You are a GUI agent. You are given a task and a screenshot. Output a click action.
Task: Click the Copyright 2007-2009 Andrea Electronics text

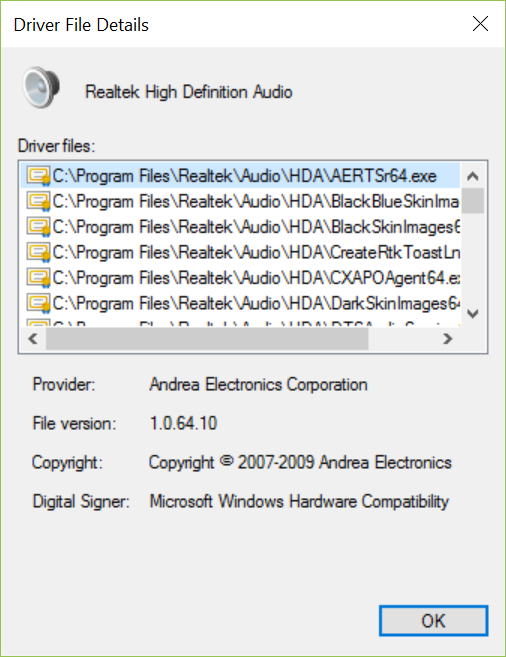pos(300,463)
